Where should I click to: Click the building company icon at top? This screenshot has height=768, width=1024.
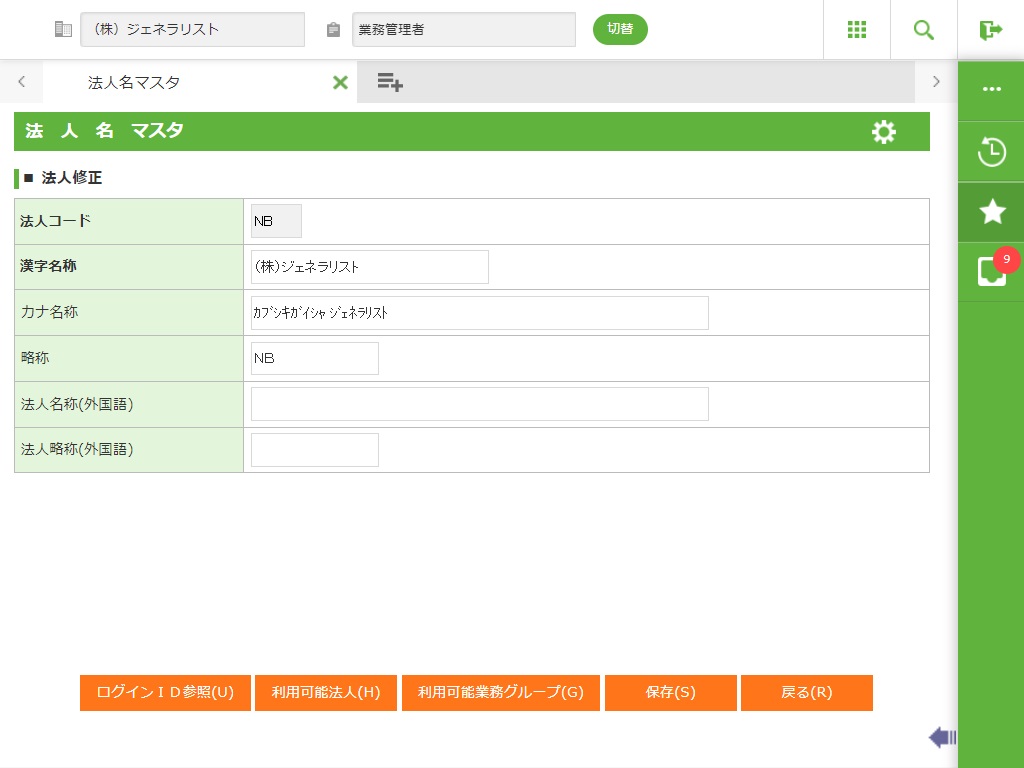click(x=63, y=29)
